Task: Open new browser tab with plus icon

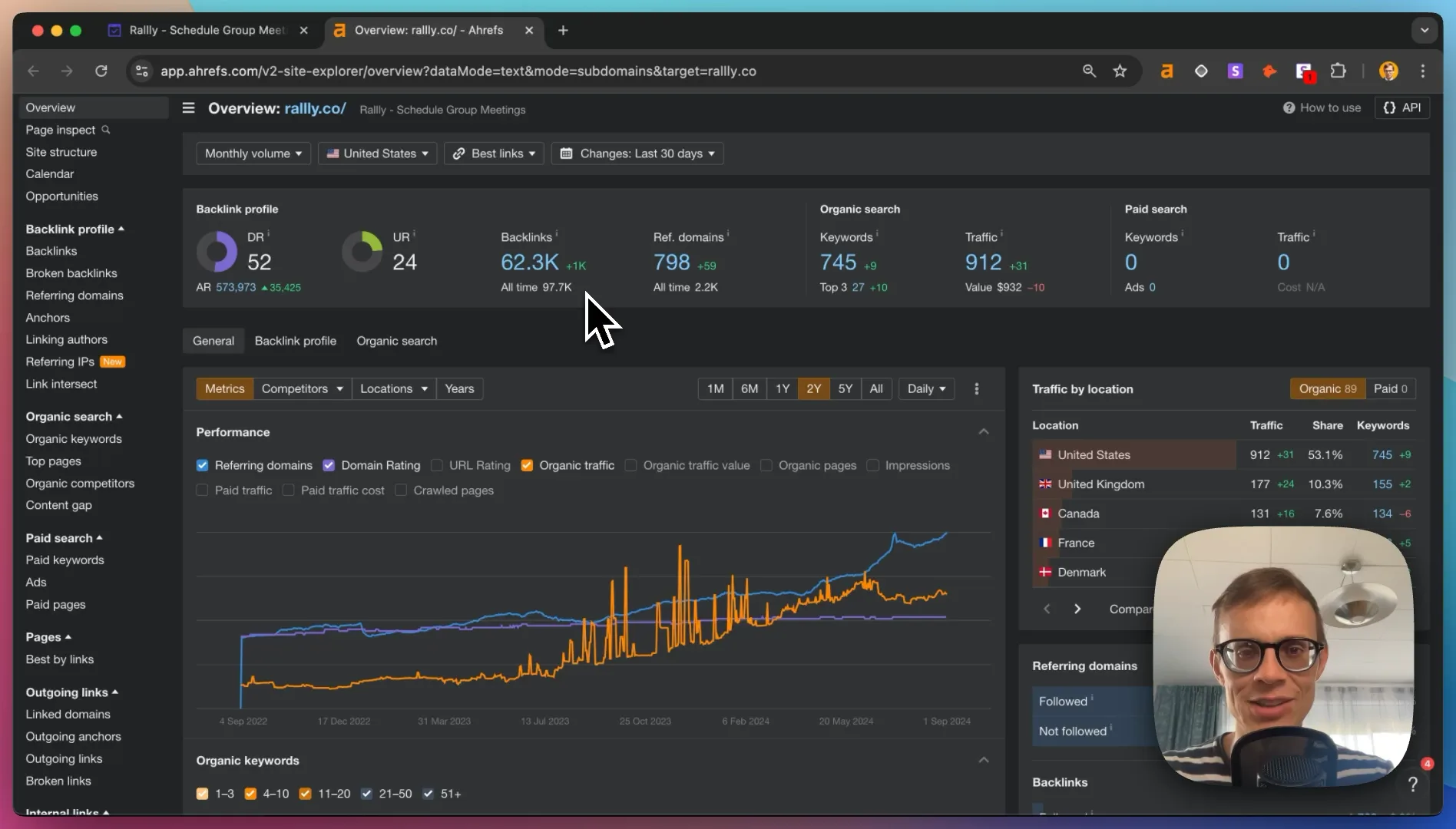Action: point(563,30)
